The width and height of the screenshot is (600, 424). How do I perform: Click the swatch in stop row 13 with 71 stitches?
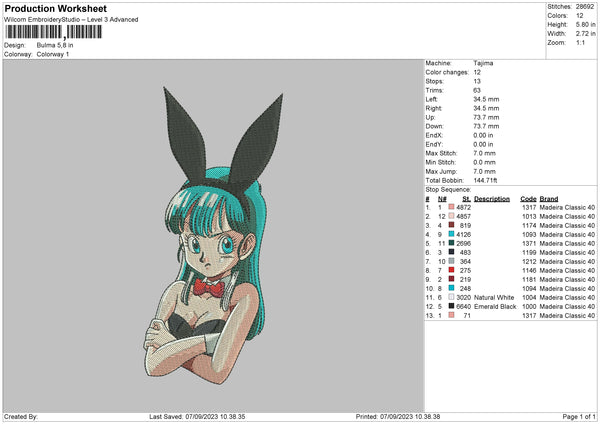click(x=451, y=315)
